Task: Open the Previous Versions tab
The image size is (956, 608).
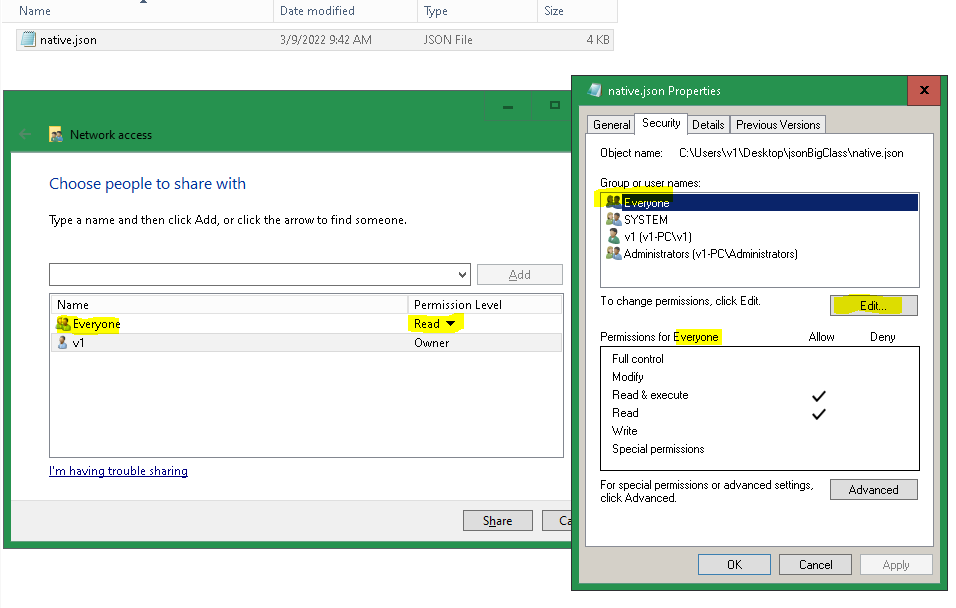Action: pyautogui.click(x=777, y=124)
